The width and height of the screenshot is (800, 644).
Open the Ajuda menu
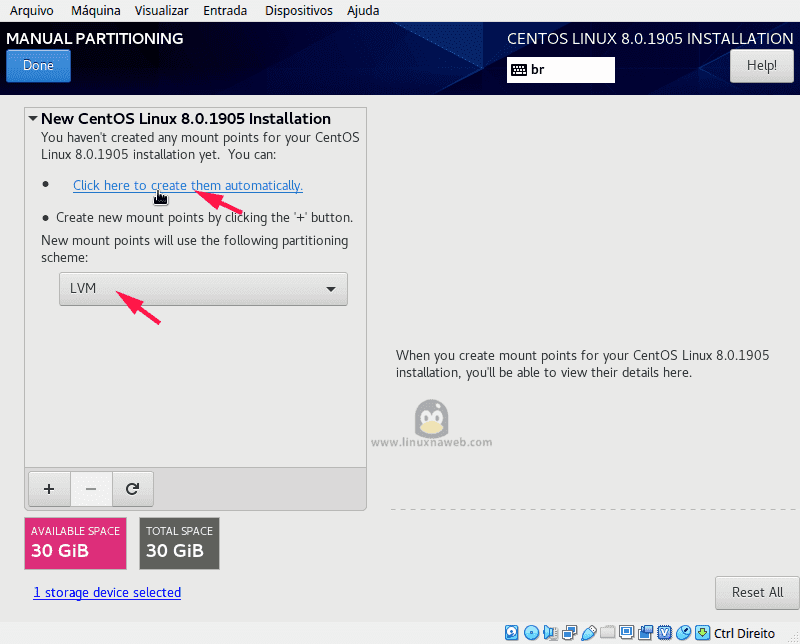point(363,11)
